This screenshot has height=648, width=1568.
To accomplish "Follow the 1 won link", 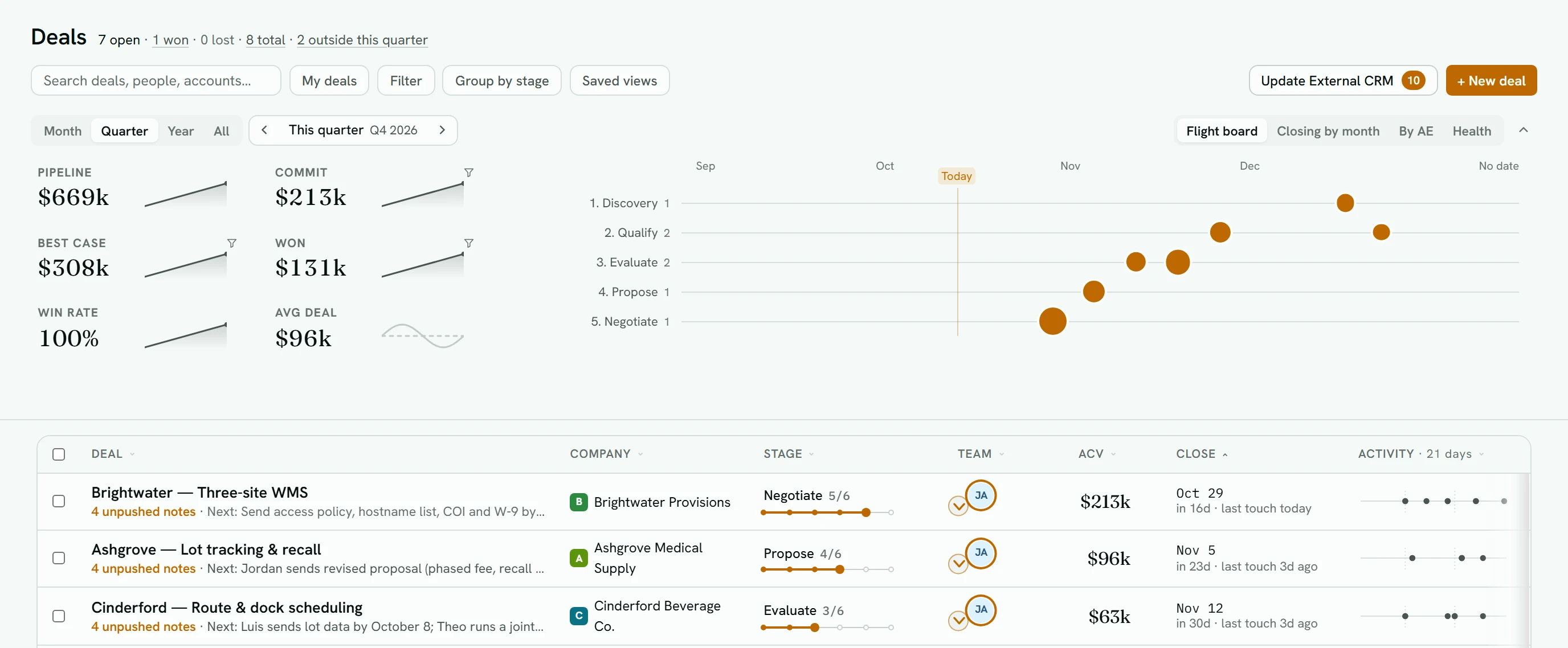I will [x=170, y=40].
